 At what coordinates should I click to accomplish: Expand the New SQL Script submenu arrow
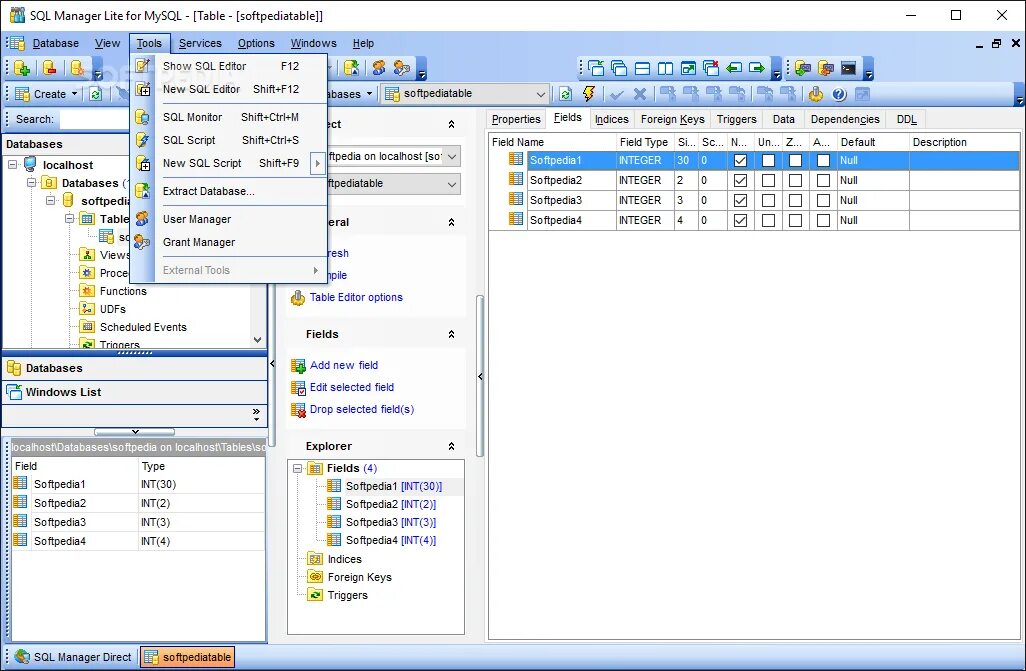pos(317,163)
